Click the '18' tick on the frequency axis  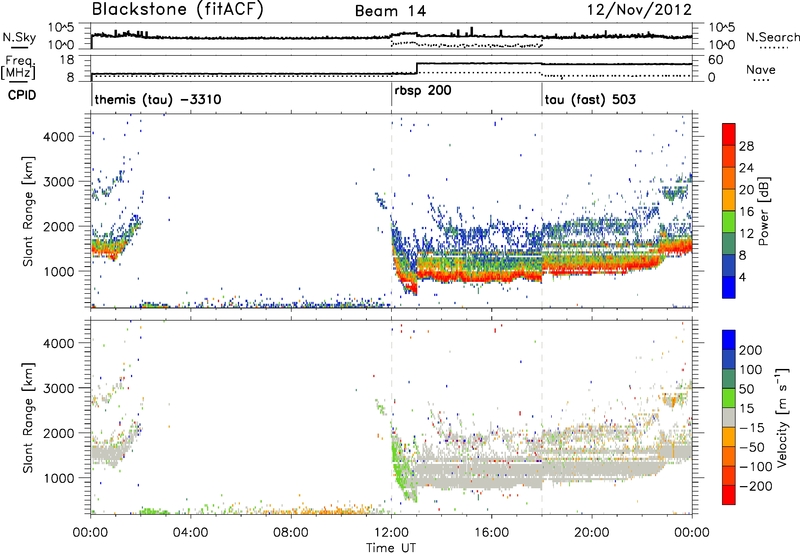[67, 60]
